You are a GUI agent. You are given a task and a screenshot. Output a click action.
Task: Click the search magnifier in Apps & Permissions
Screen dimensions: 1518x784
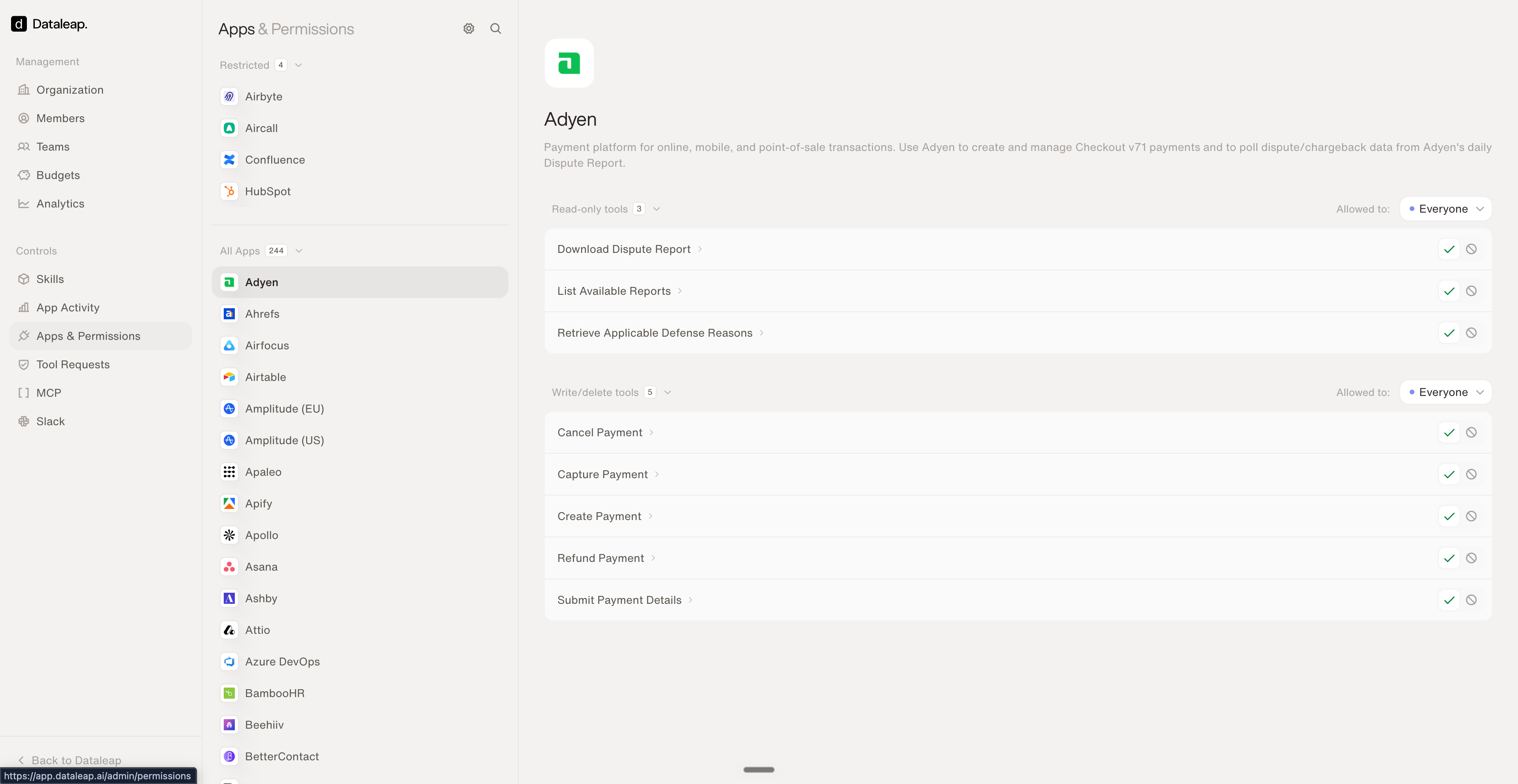click(496, 28)
